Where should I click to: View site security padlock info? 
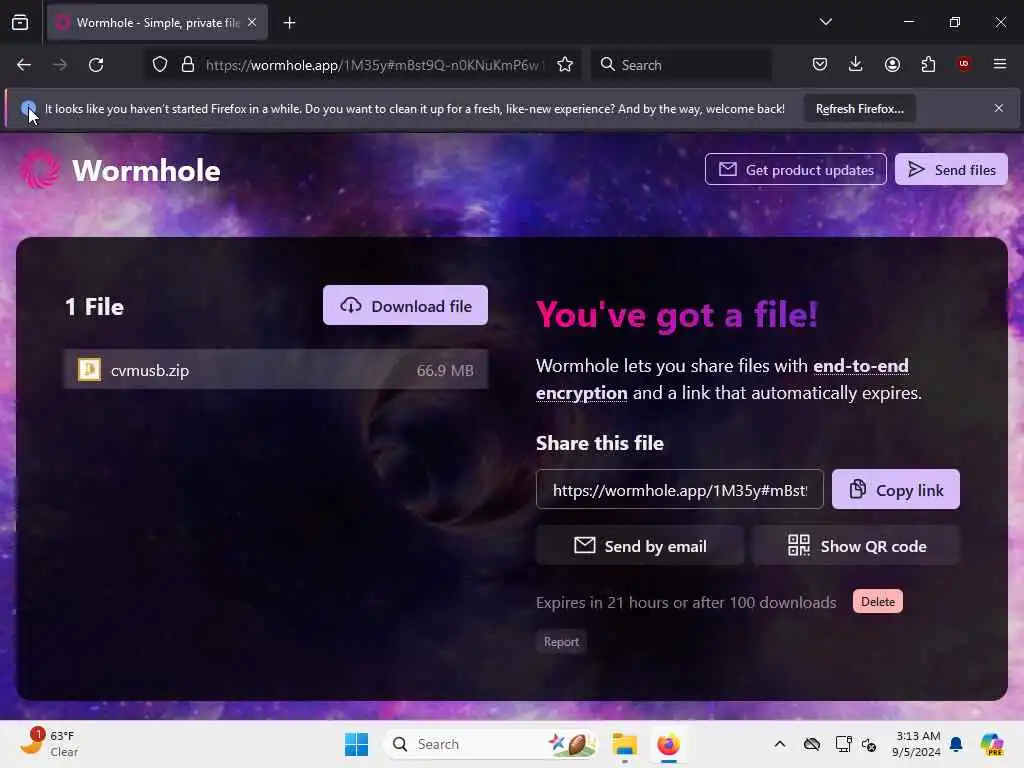click(187, 65)
